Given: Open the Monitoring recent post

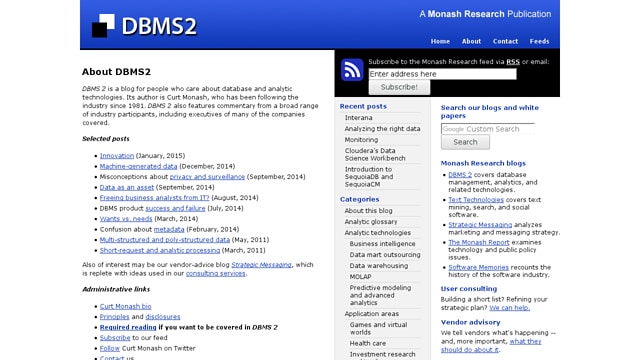Looking at the screenshot, I should tap(361, 140).
